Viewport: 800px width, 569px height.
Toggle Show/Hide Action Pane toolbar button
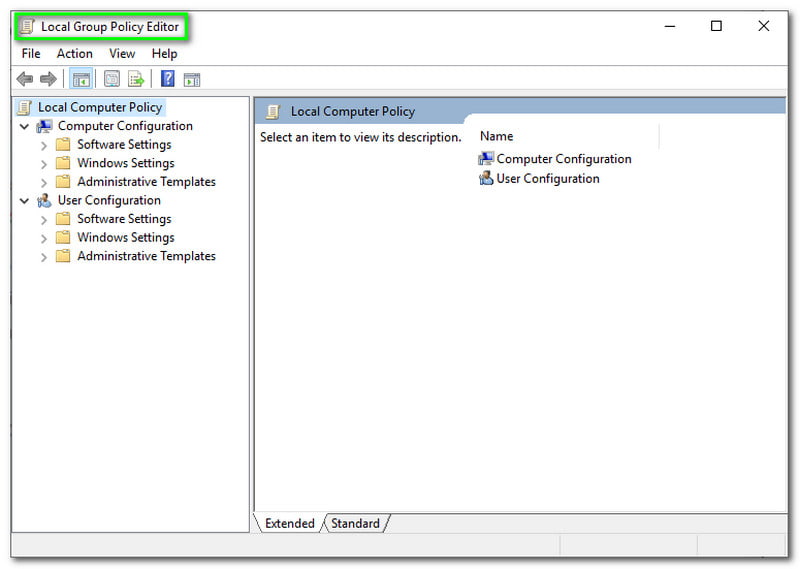[x=192, y=79]
